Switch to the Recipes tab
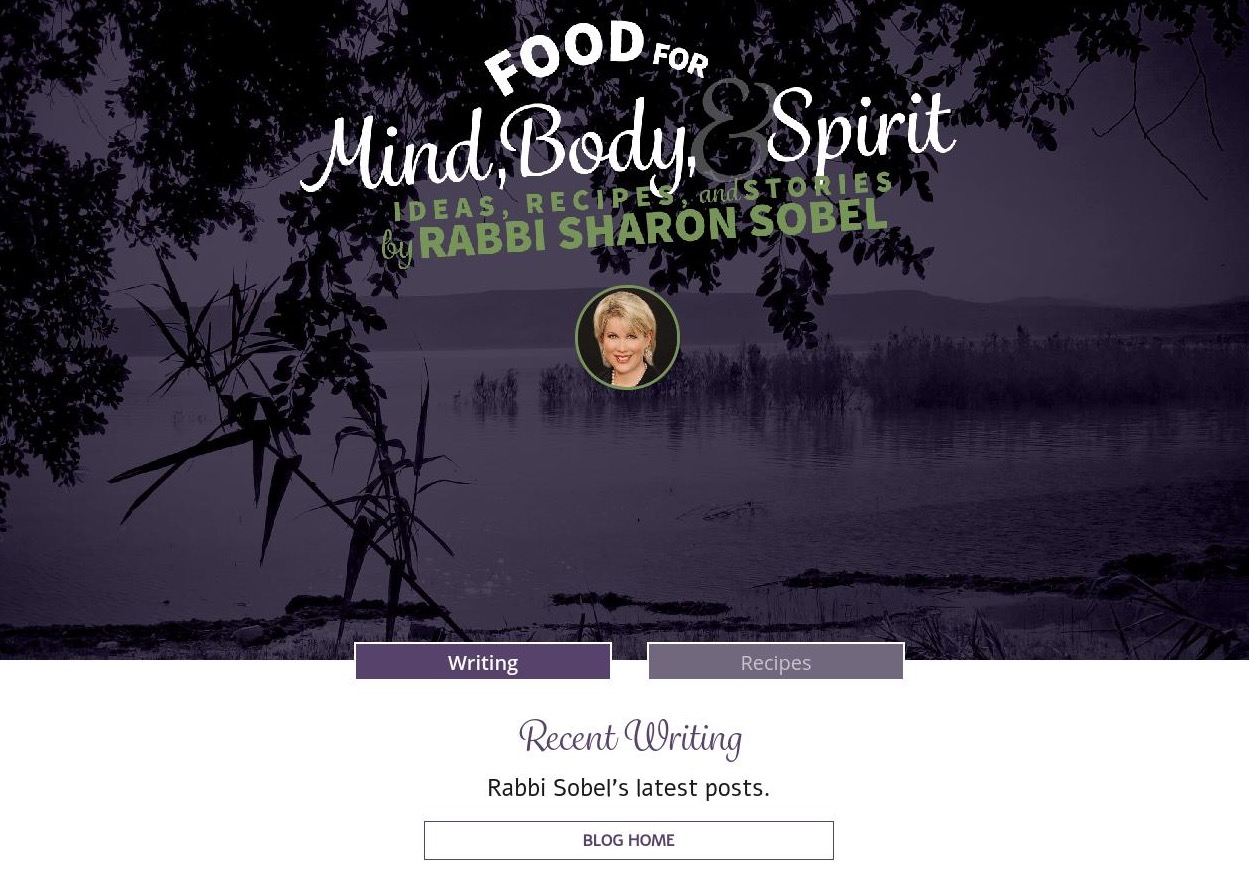Viewport: 1249px width, 873px height. [776, 662]
